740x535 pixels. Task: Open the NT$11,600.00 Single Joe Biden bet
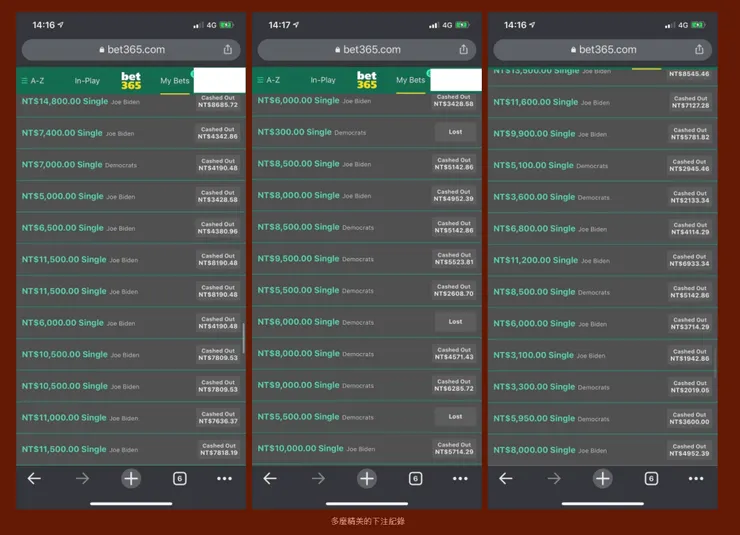click(603, 102)
